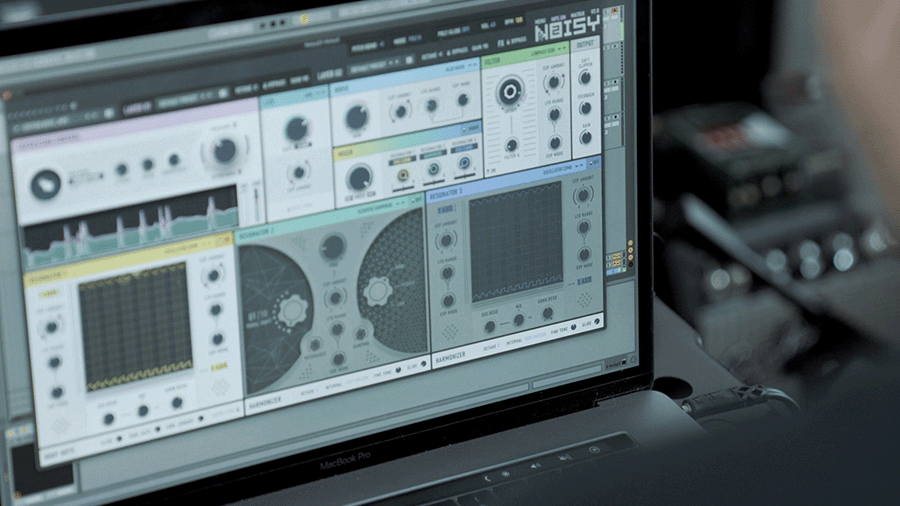Click the round sample button in Excitator
900x506 pixels.
[x=46, y=185]
